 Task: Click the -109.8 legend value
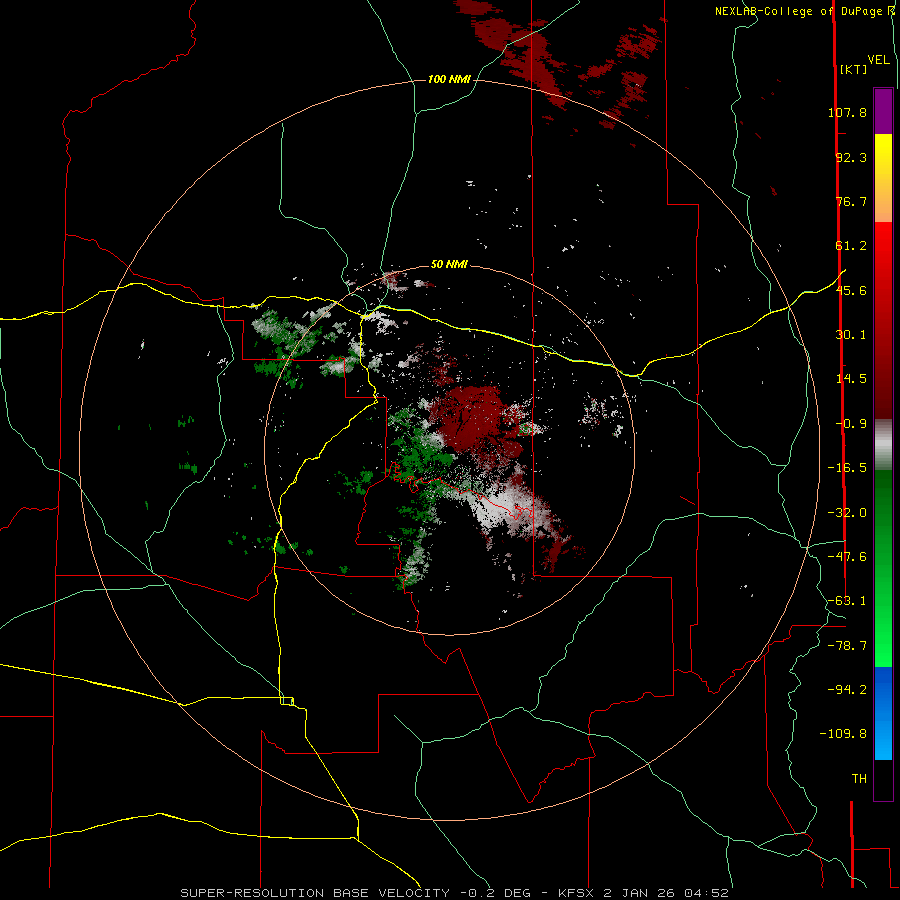point(843,734)
